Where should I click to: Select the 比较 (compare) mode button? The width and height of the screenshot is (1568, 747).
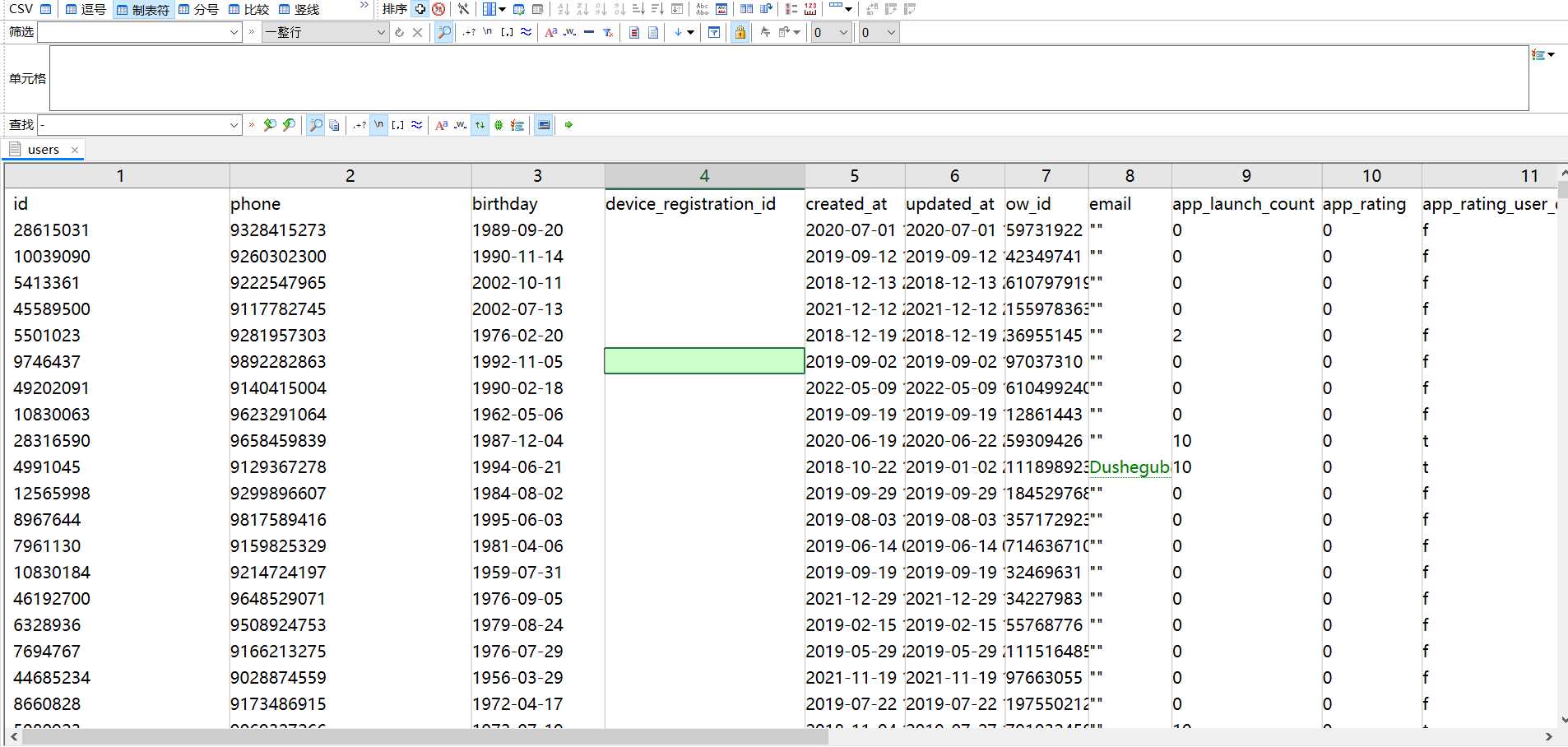[x=248, y=9]
